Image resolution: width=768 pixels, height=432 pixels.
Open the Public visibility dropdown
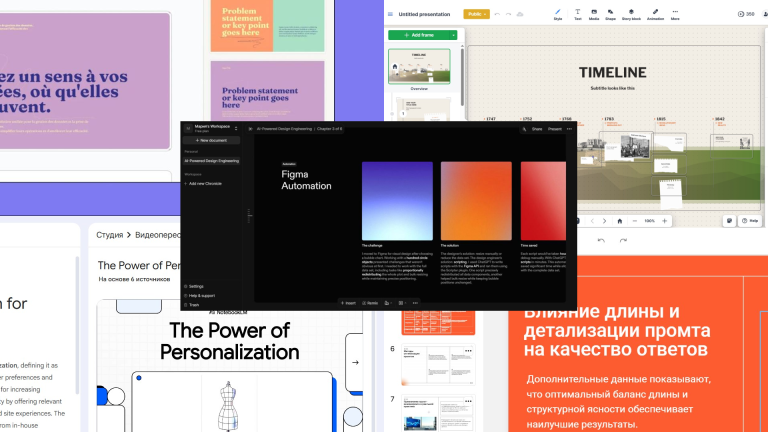click(476, 14)
